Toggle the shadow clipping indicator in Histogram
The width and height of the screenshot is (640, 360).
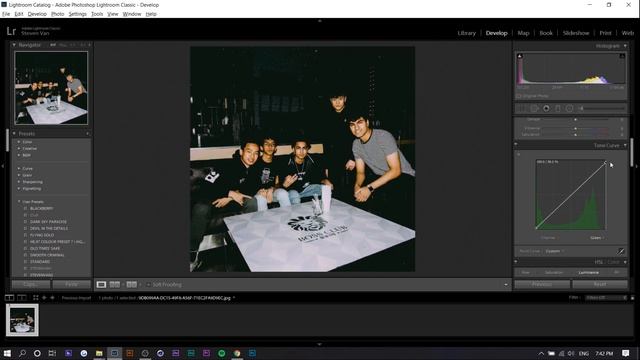[x=520, y=56]
